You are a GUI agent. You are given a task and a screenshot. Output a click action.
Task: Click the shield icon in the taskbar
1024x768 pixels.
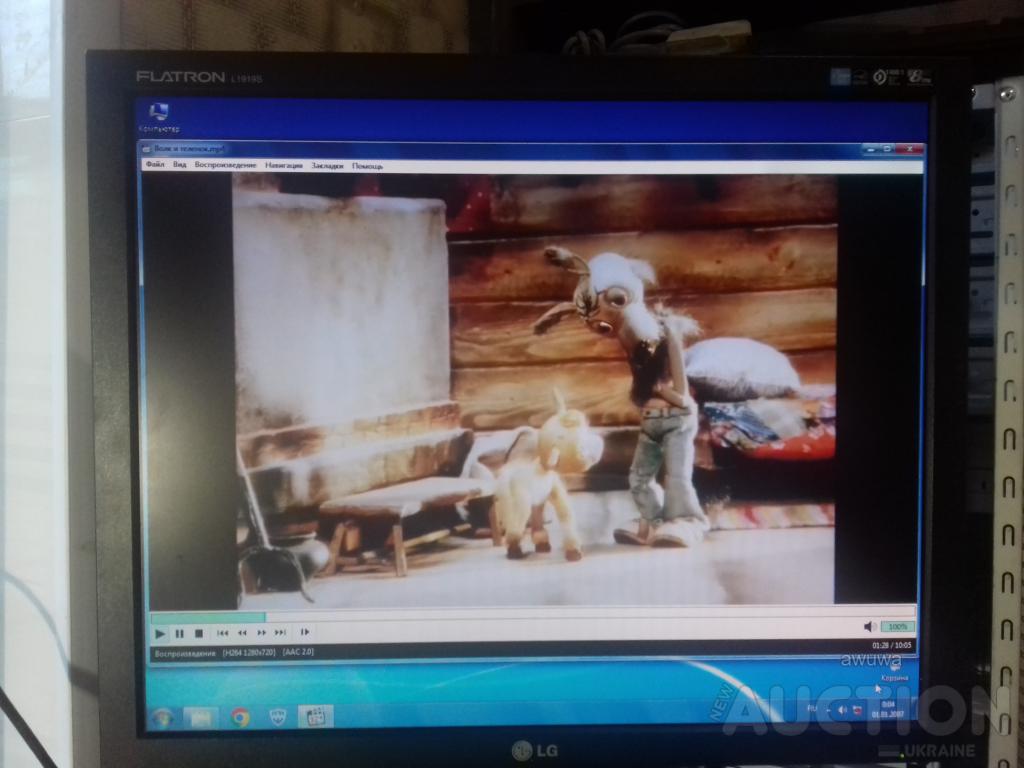point(278,717)
